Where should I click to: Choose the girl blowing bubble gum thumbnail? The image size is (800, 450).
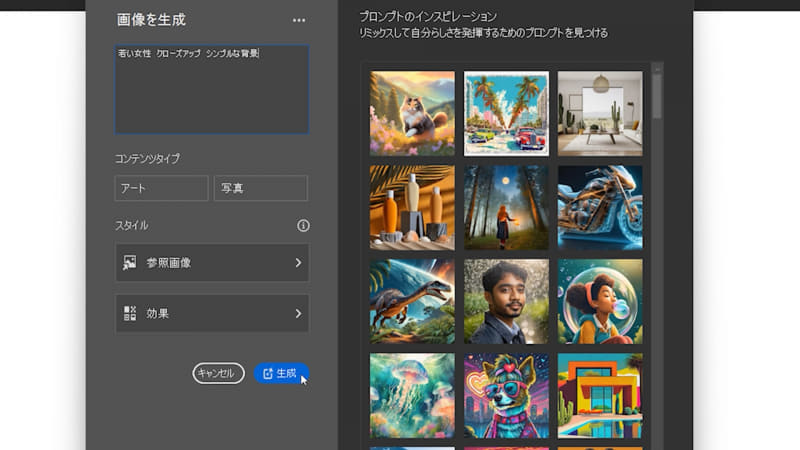pos(600,301)
